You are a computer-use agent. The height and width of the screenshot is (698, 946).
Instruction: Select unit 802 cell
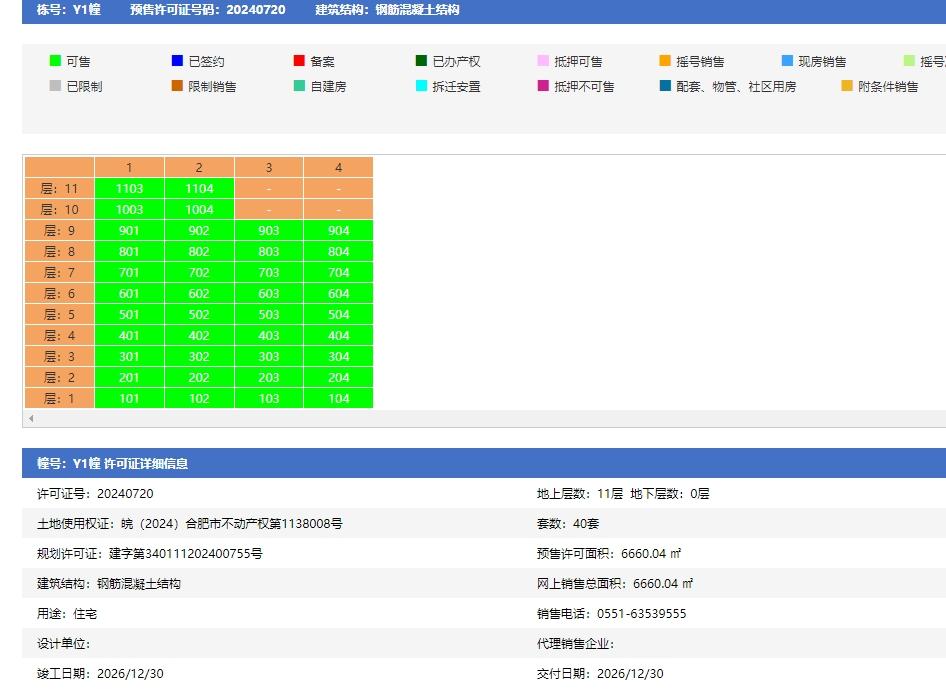[x=199, y=252]
